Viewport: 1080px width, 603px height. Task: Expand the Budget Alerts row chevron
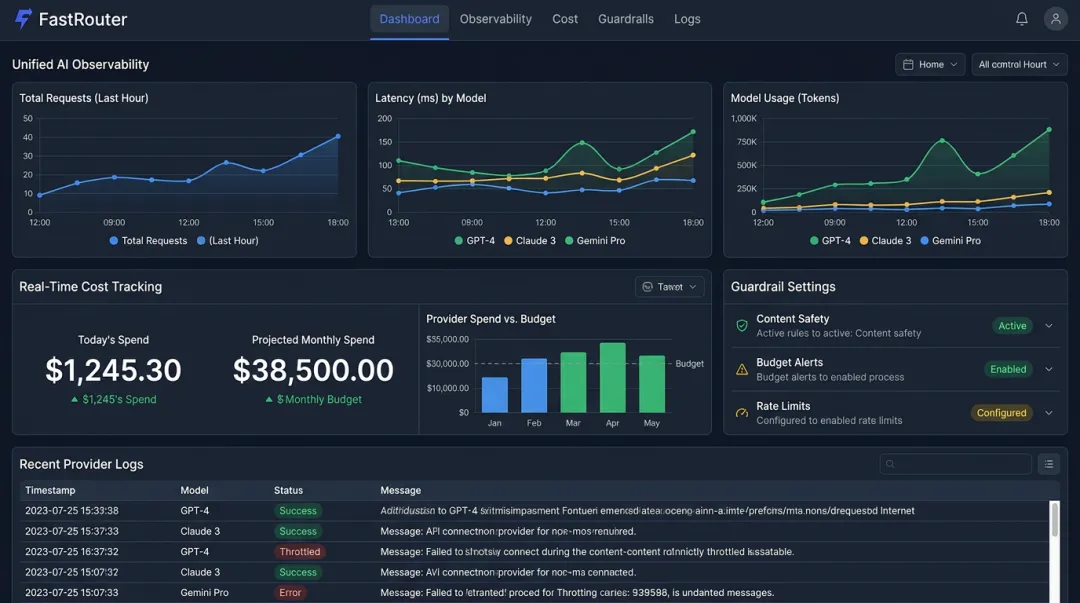[x=1048, y=369]
